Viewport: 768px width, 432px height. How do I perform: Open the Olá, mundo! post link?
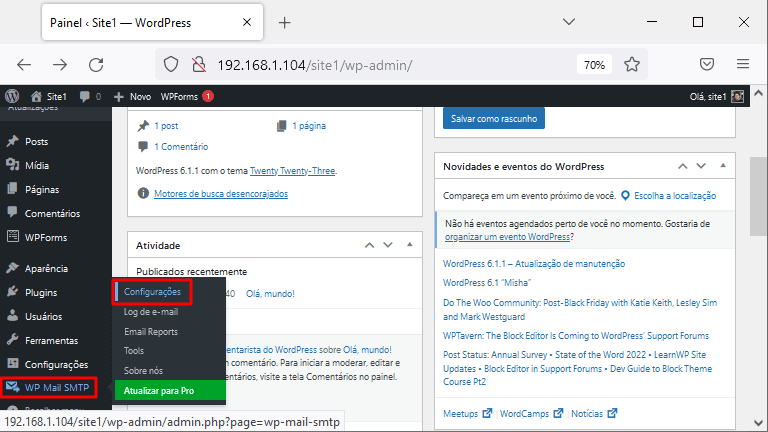270,293
